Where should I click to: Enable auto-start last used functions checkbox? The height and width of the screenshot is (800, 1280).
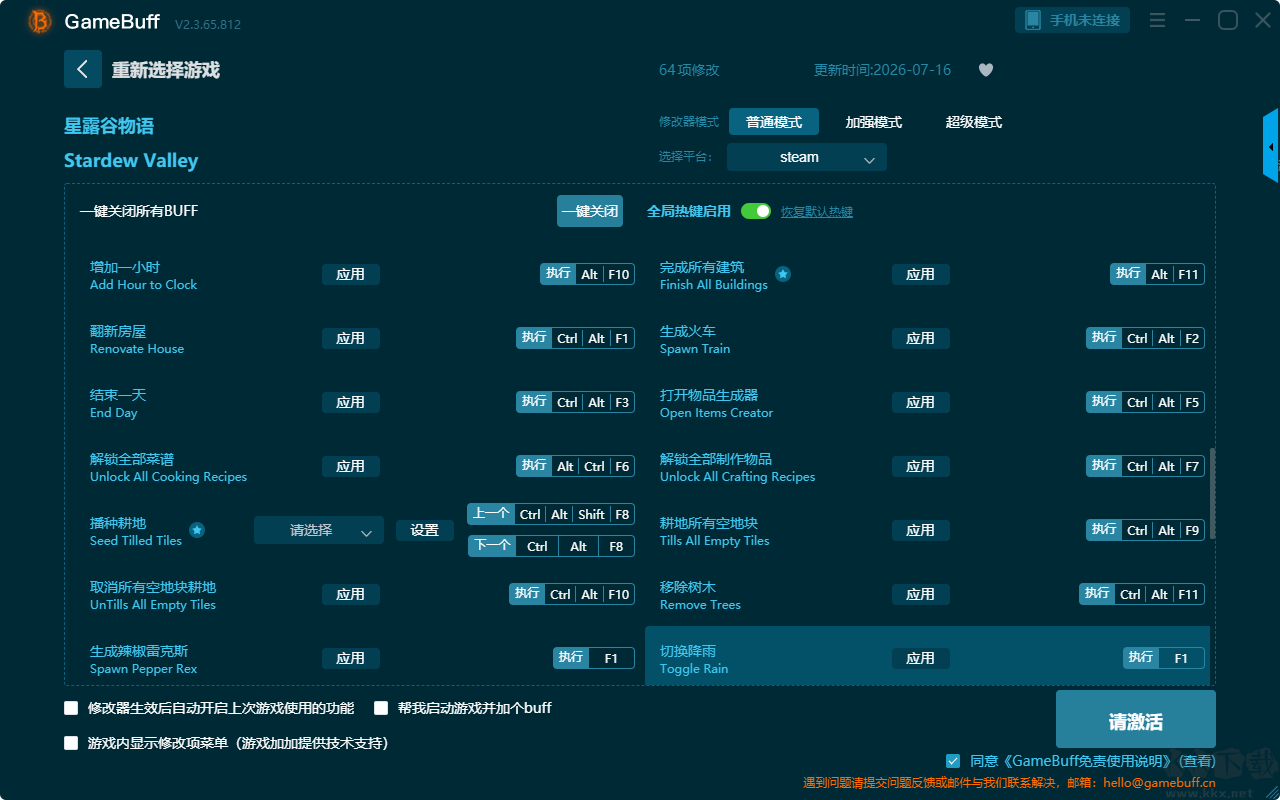pos(71,708)
